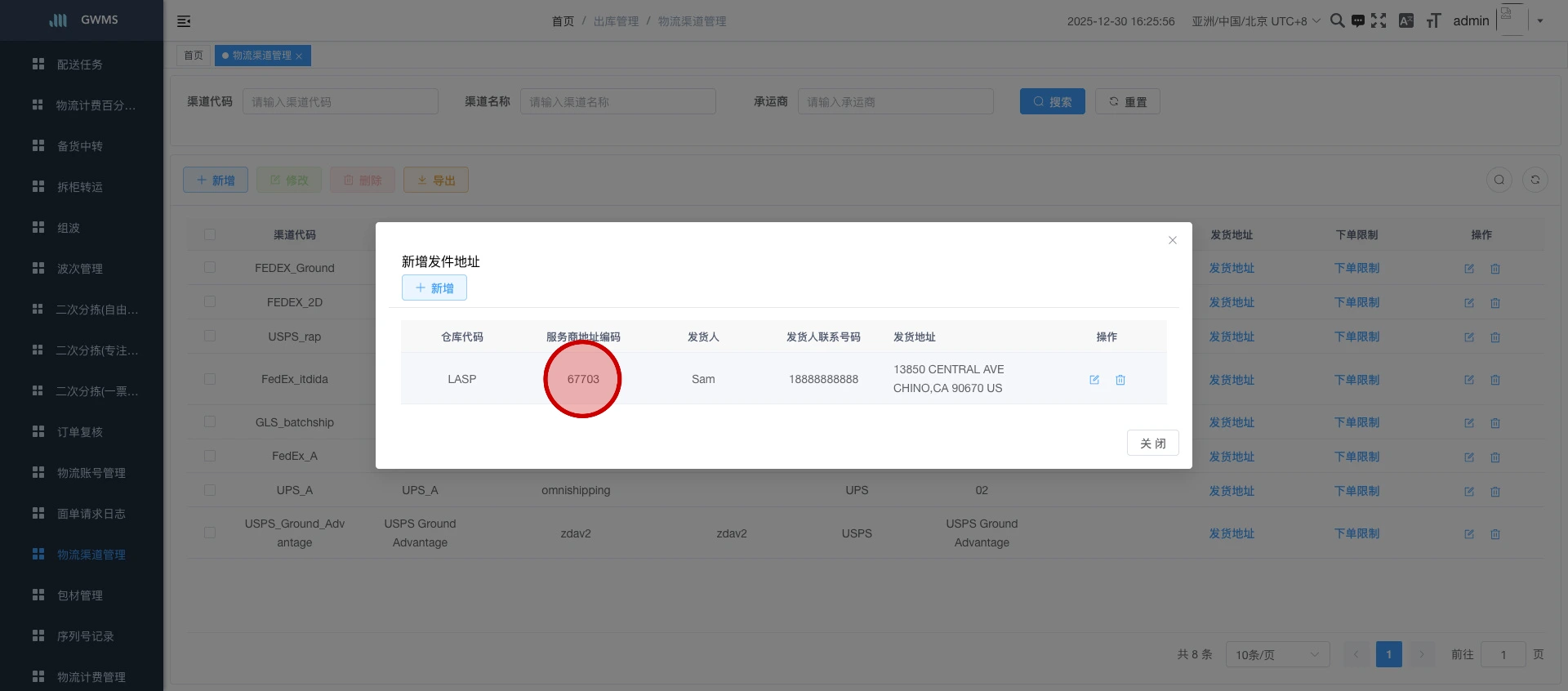Click delete icon for GLS_batchship row

1495,423
